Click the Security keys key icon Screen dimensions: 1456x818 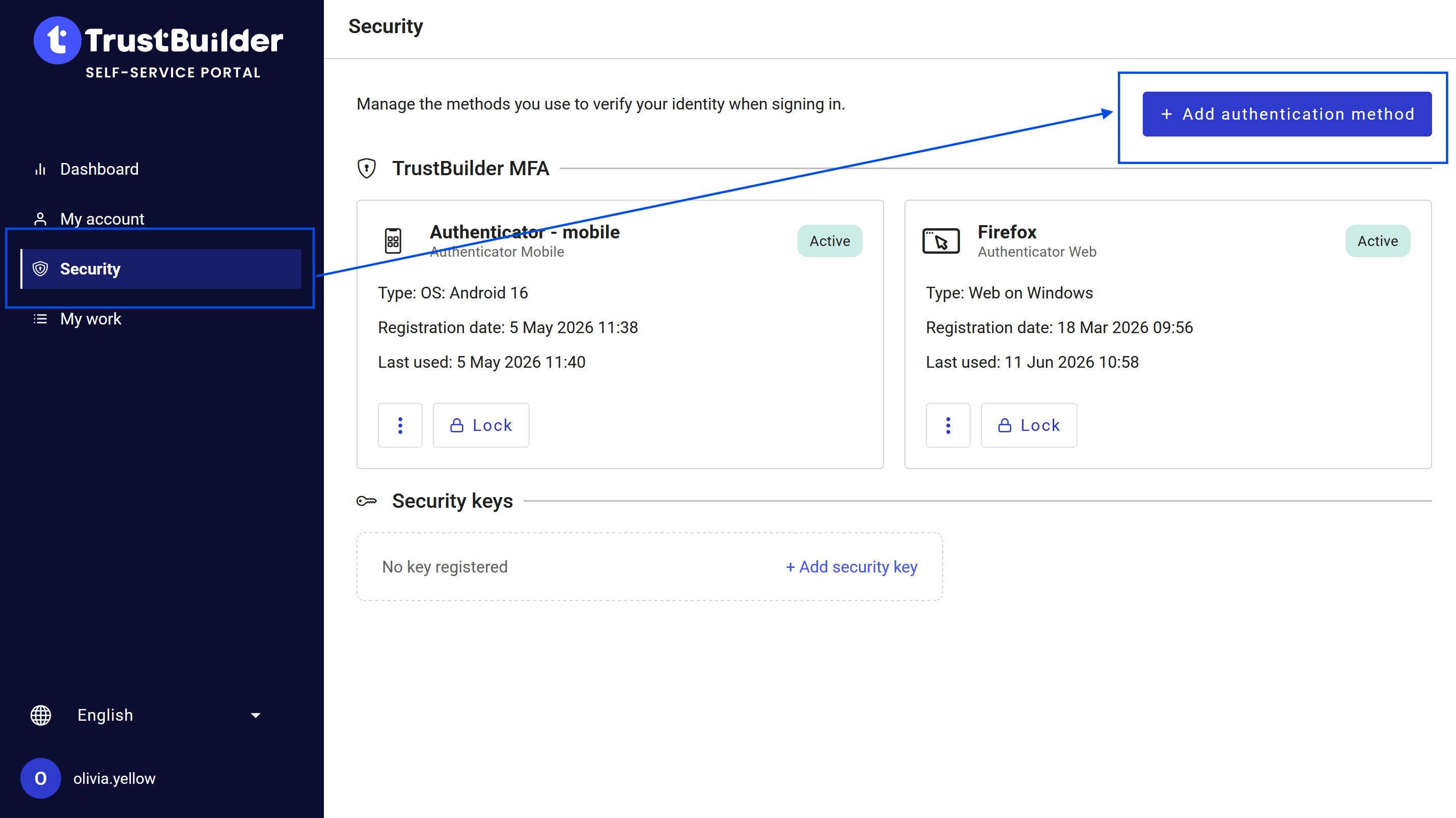(367, 501)
